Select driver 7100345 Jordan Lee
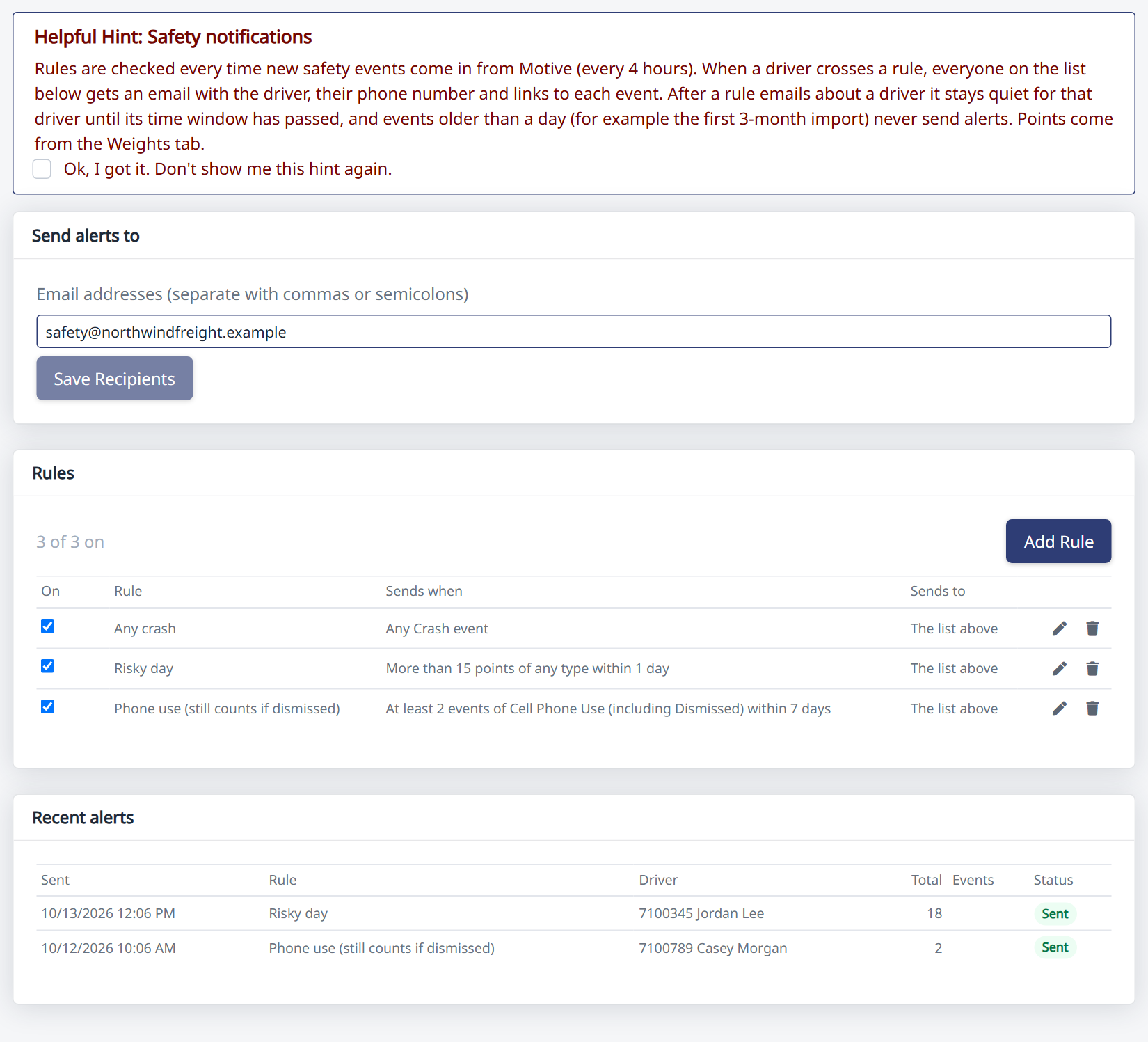This screenshot has width=1148, height=1042. [701, 913]
